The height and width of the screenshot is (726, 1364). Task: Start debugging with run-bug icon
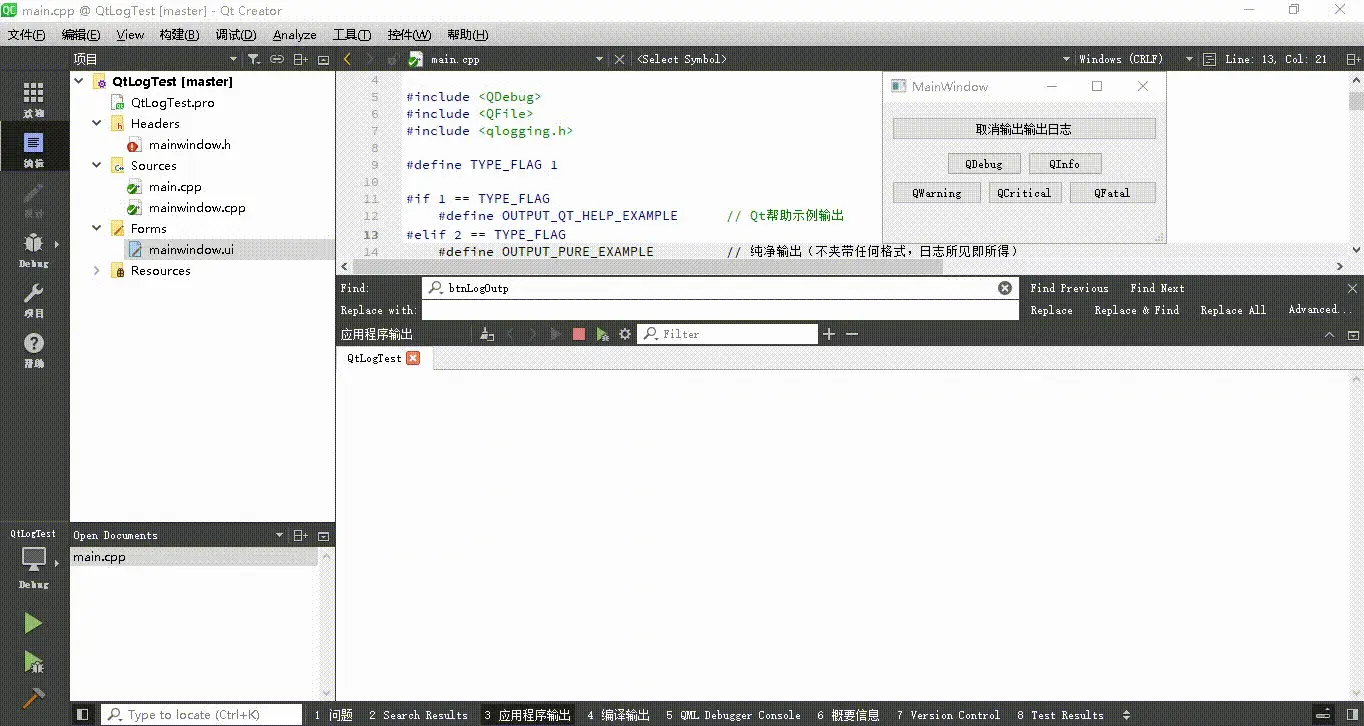(x=33, y=661)
